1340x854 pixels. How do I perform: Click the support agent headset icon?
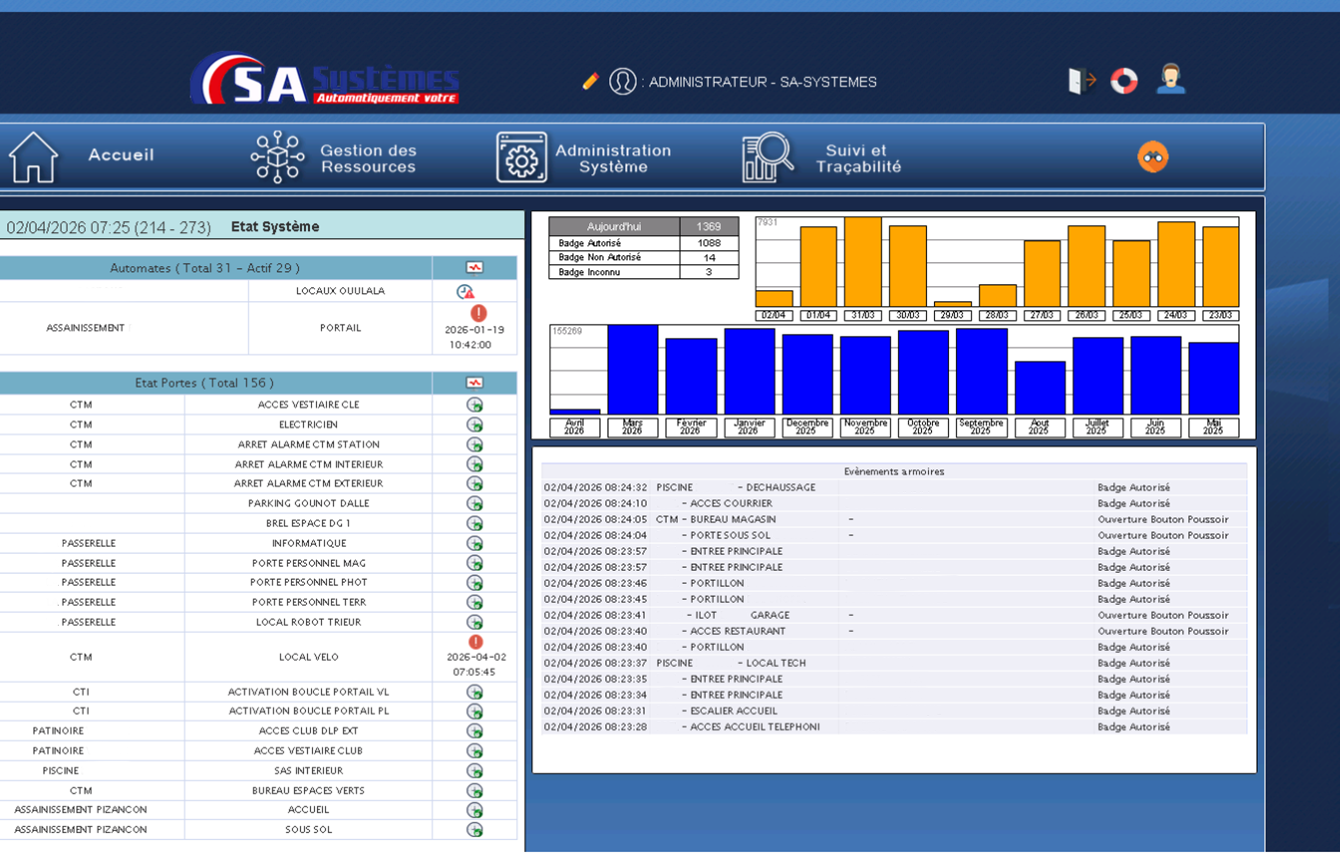[1170, 79]
